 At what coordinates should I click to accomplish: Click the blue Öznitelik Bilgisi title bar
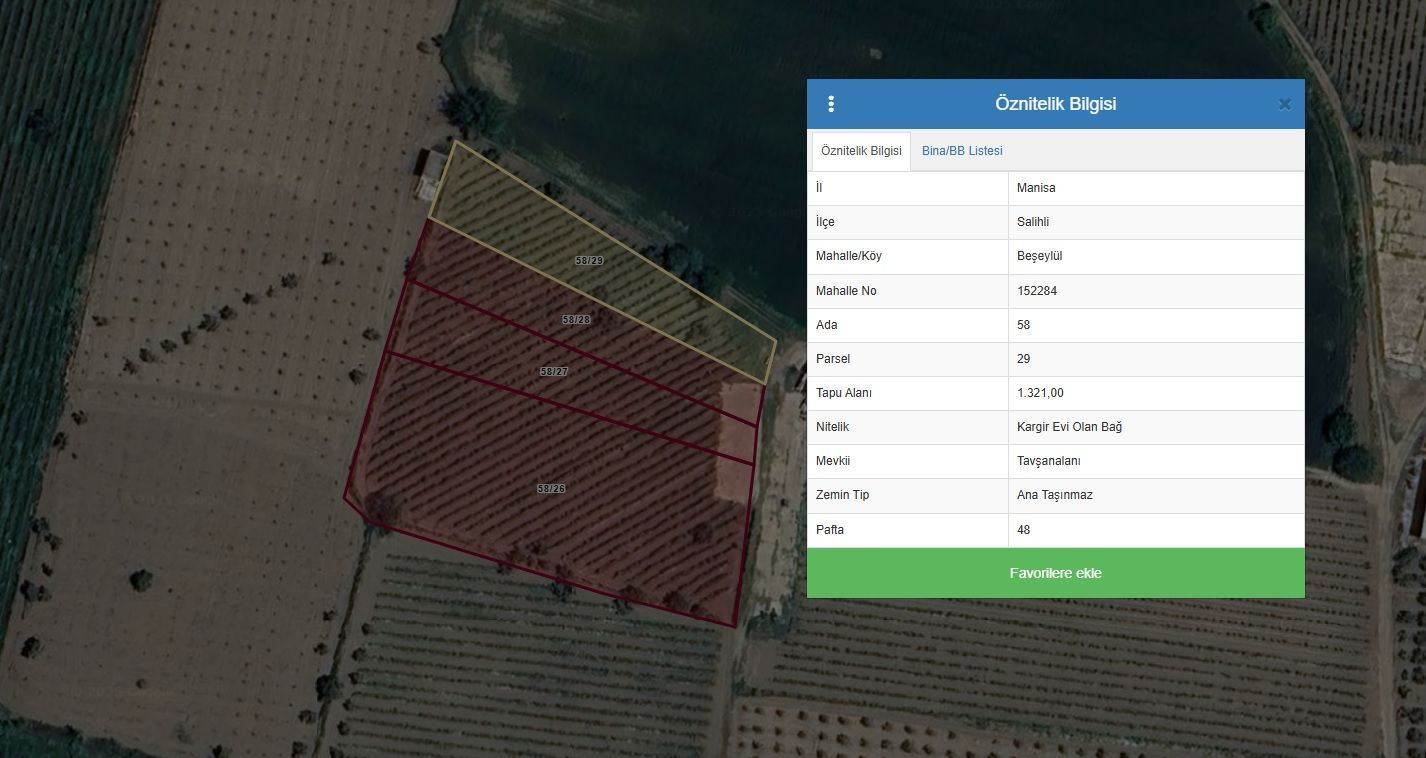pos(1055,104)
